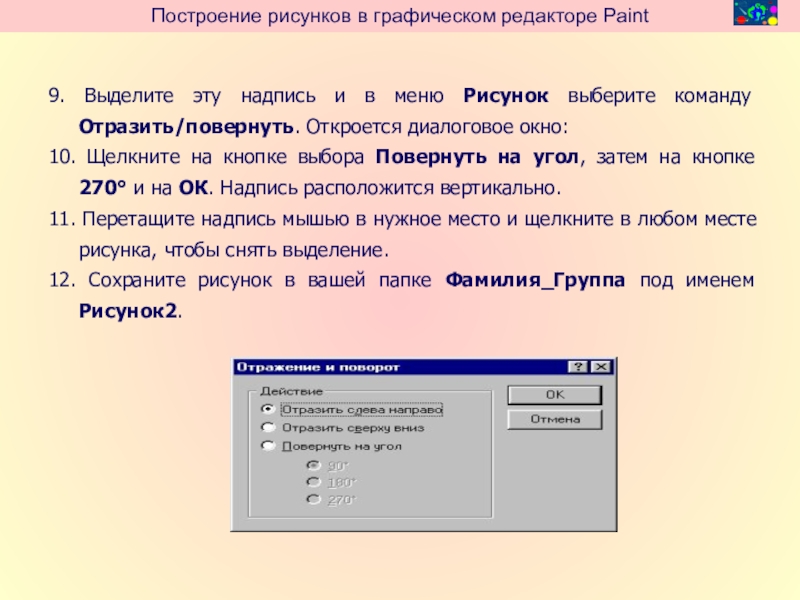Click bold 'Повернуть на угол' in step 10
The width and height of the screenshot is (800, 600).
pyautogui.click(x=477, y=157)
